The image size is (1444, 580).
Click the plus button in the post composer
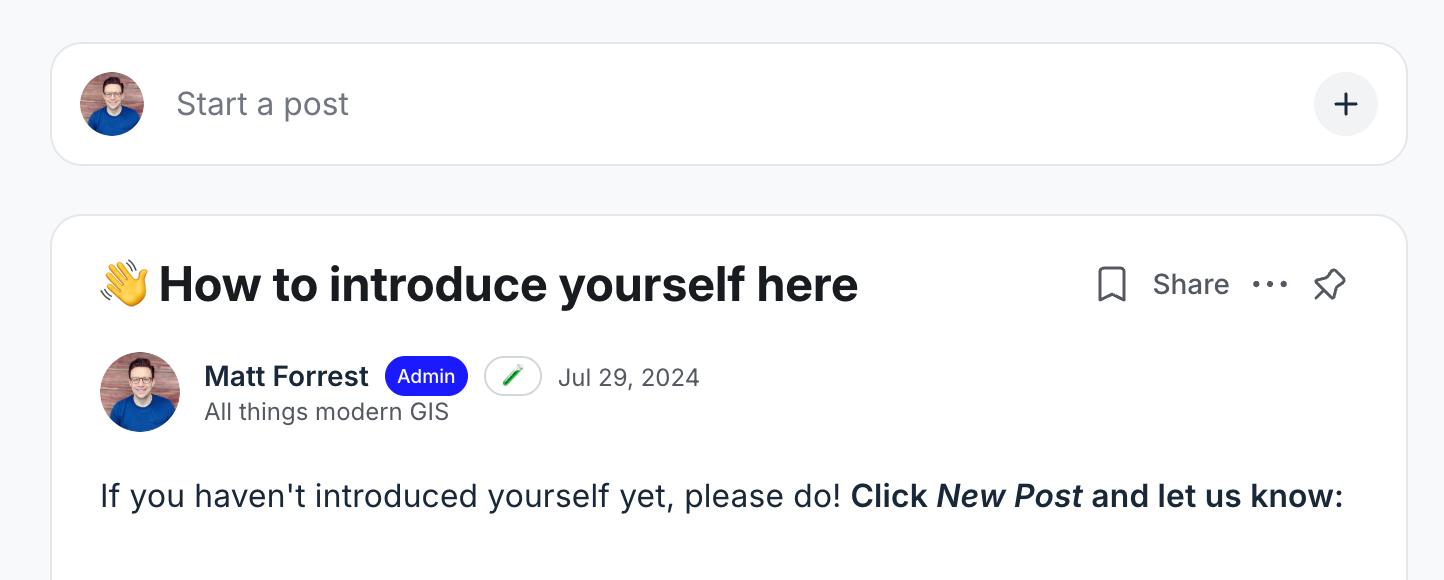click(1345, 104)
